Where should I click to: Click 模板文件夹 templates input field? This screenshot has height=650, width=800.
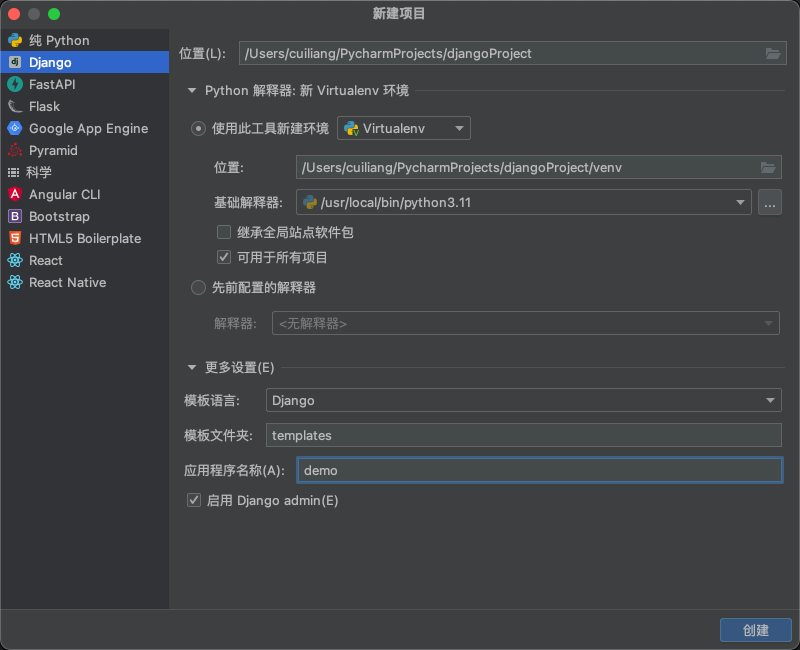coord(523,435)
